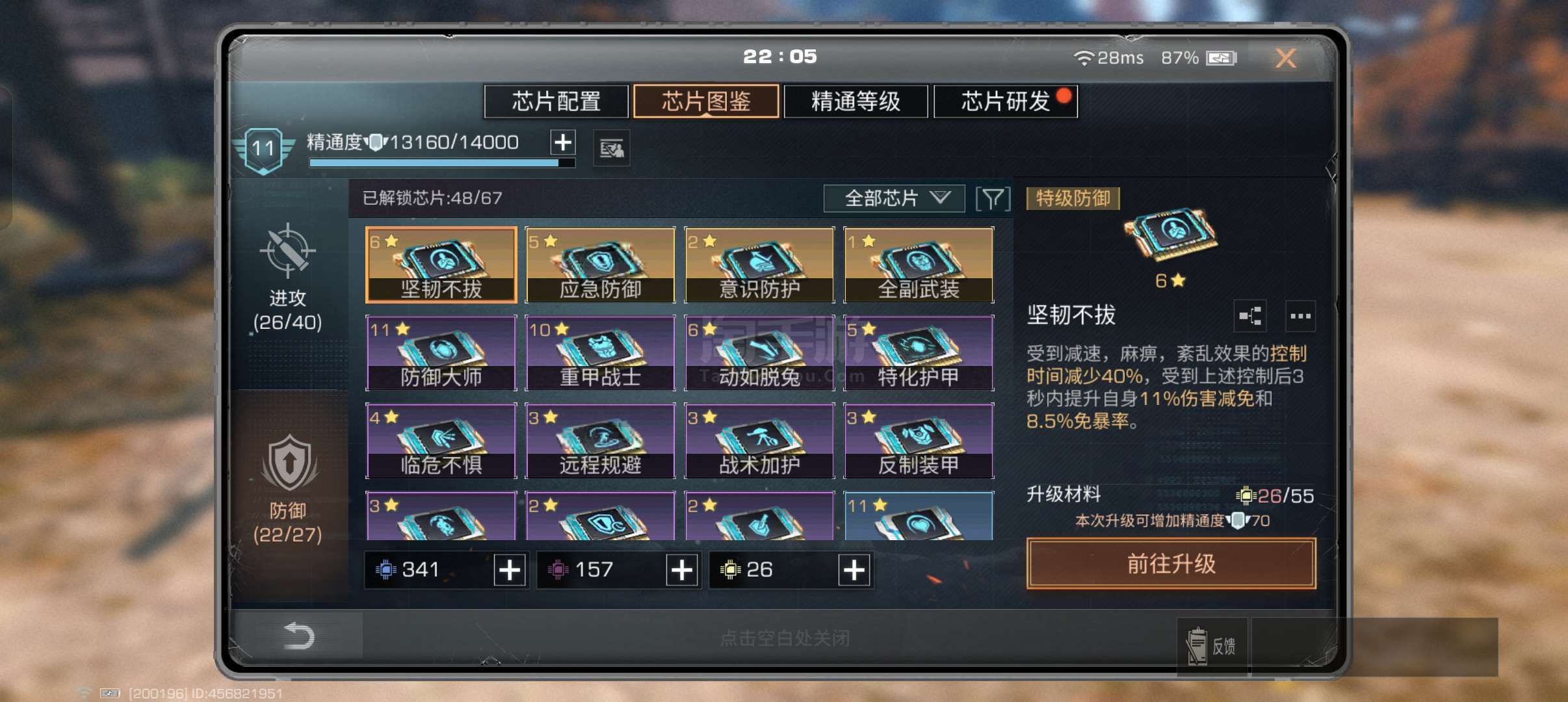The image size is (1568, 702).
Task: Select the 防御 defense shield category
Action: click(x=289, y=463)
